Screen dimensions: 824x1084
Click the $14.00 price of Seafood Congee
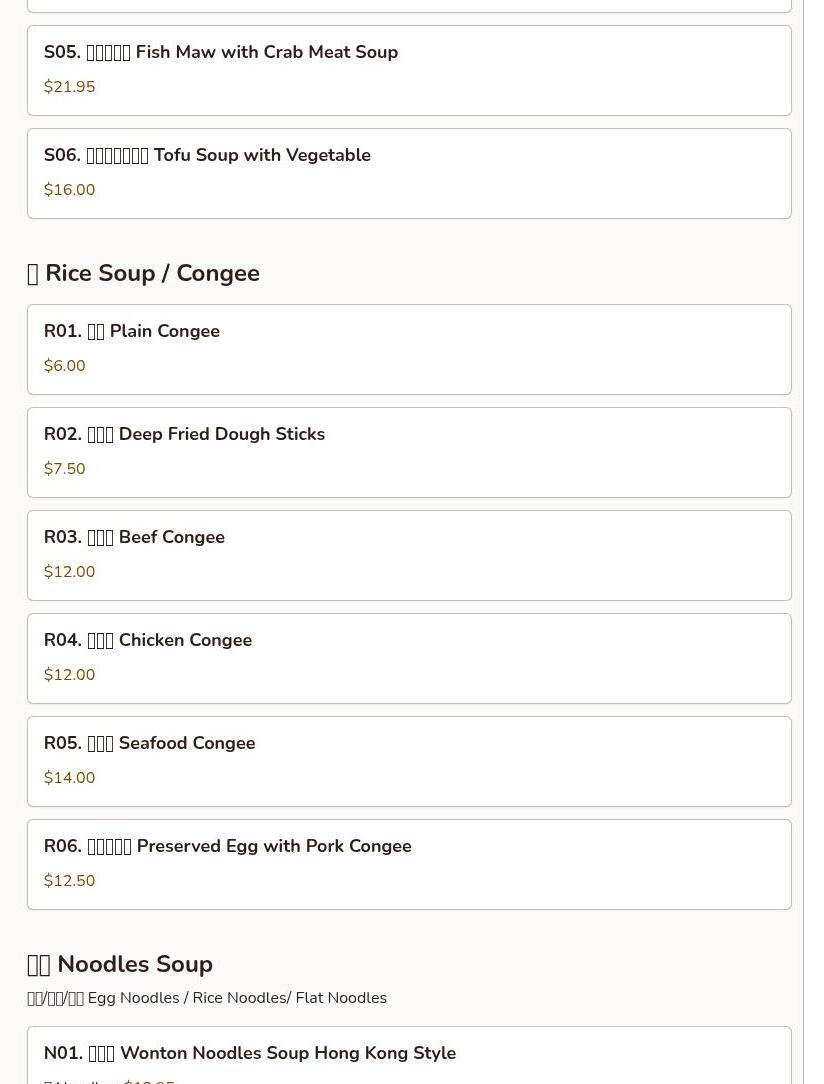tap(69, 778)
